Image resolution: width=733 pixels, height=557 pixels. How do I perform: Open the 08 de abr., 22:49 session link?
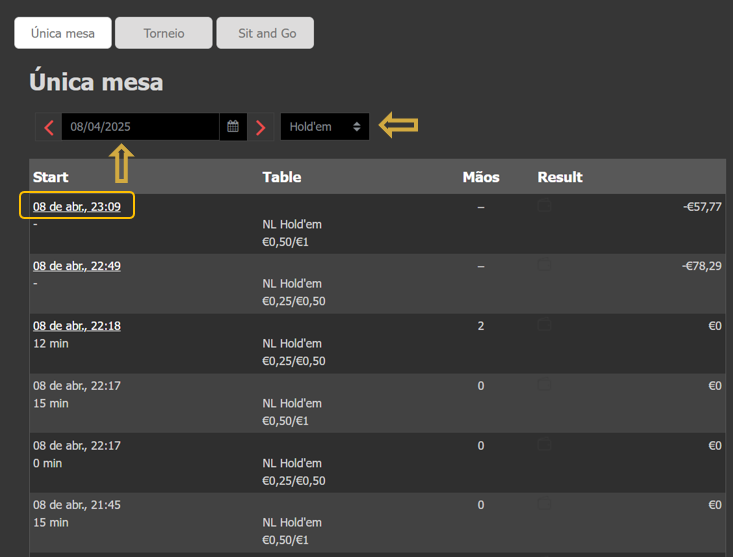click(x=77, y=266)
